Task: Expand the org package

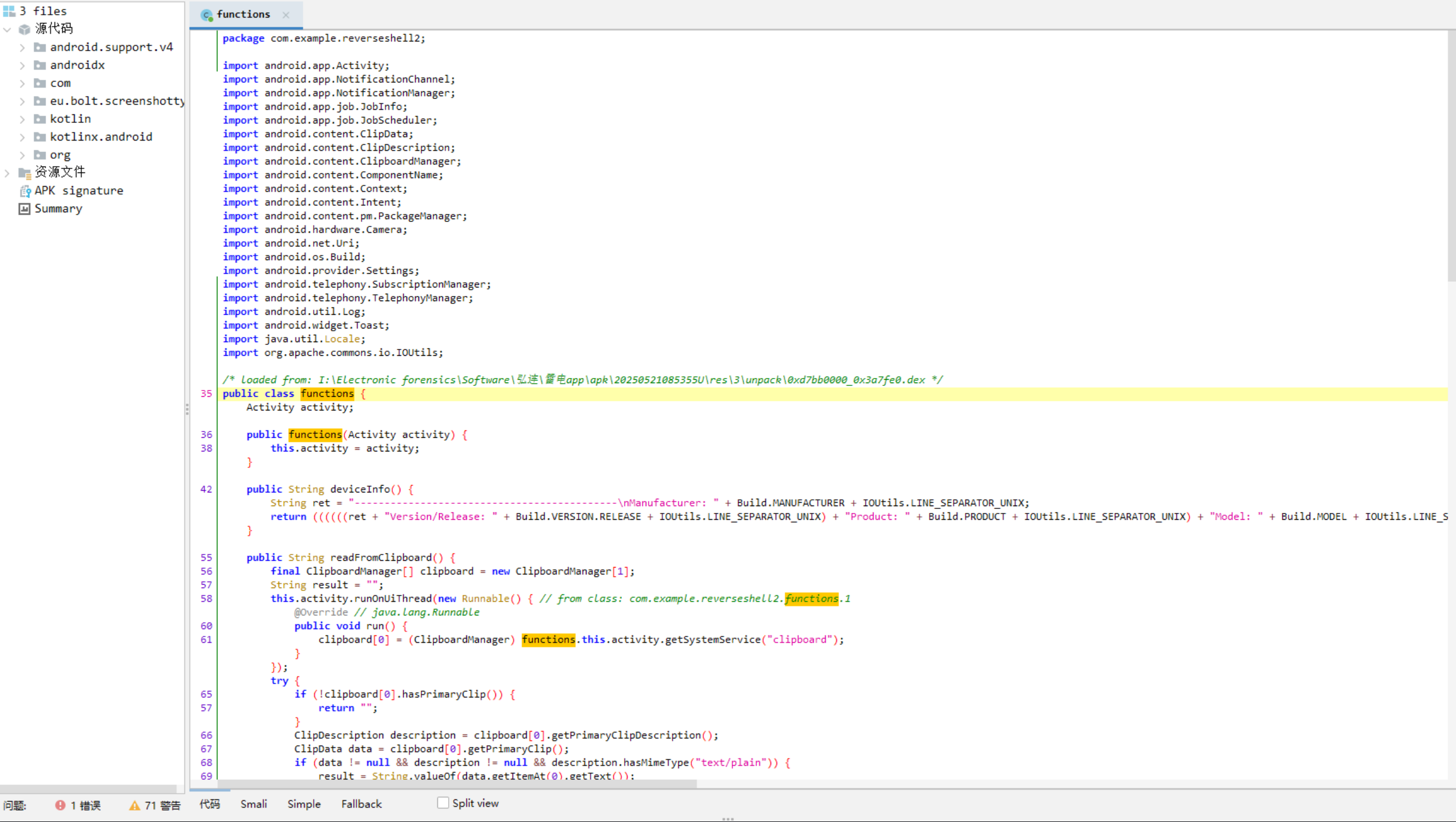Action: pos(22,155)
